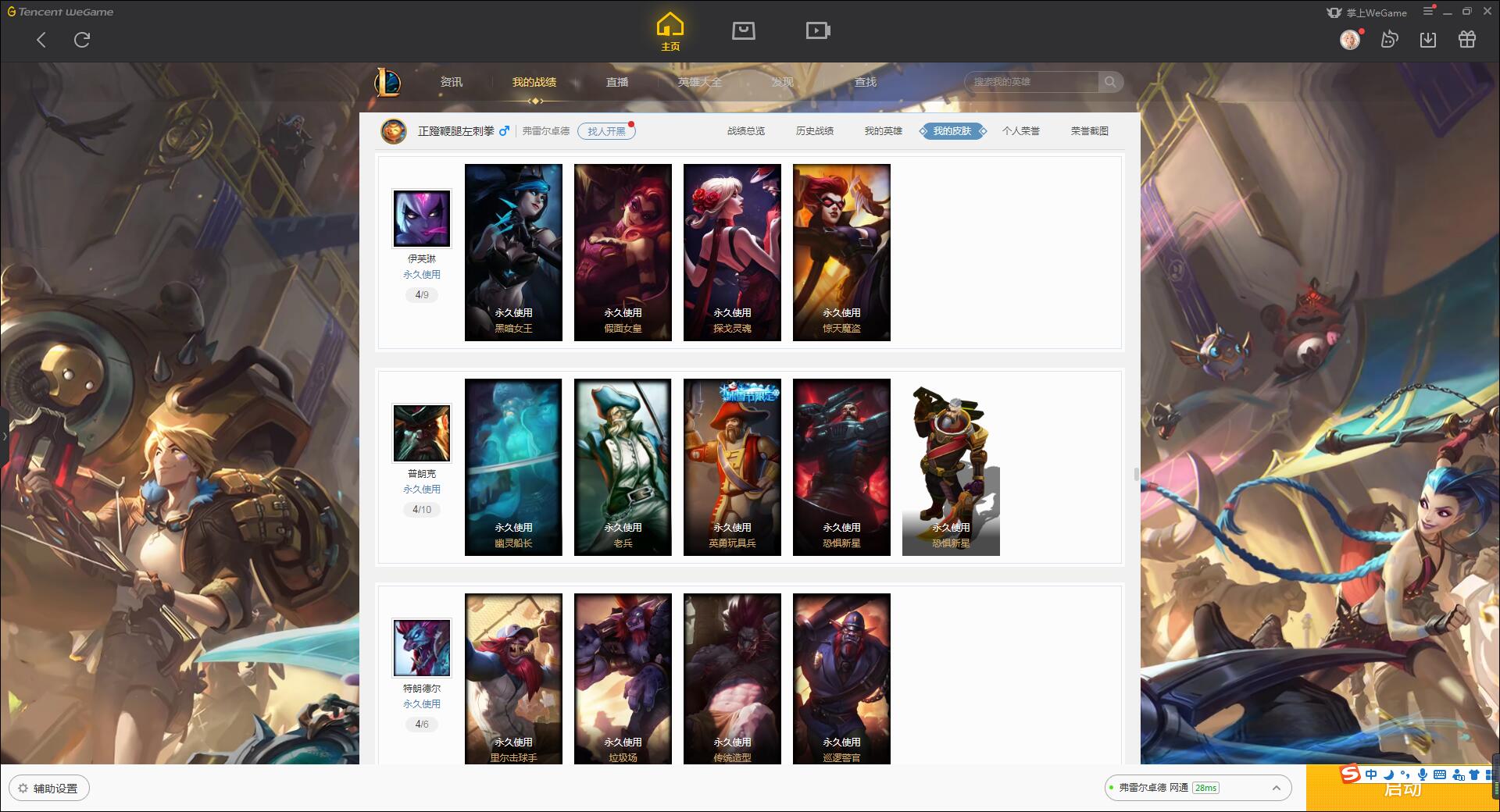Open the 我的英雄 sub-tab
Screen dimensions: 1500x812
pos(884,131)
